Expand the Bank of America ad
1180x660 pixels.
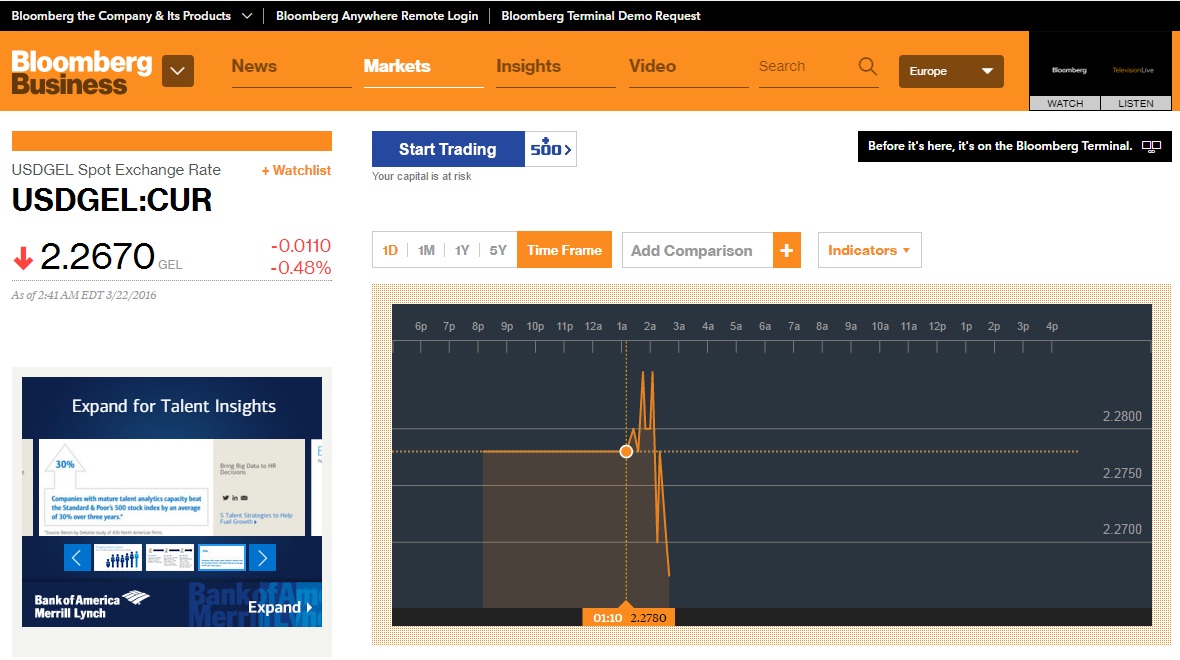(280, 607)
